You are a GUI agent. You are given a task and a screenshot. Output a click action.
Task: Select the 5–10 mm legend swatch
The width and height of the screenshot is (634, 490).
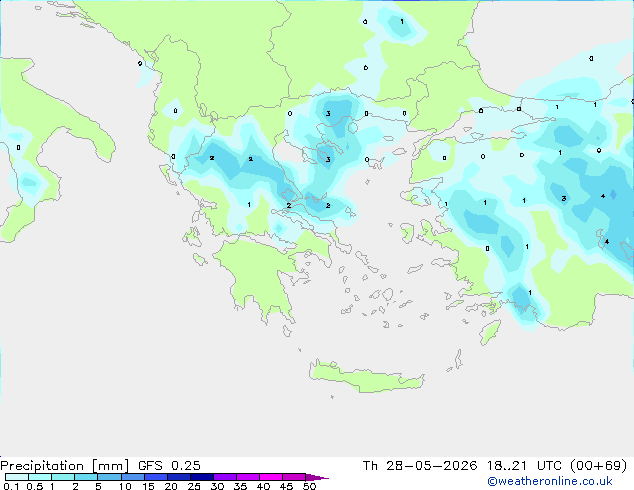[109, 477]
